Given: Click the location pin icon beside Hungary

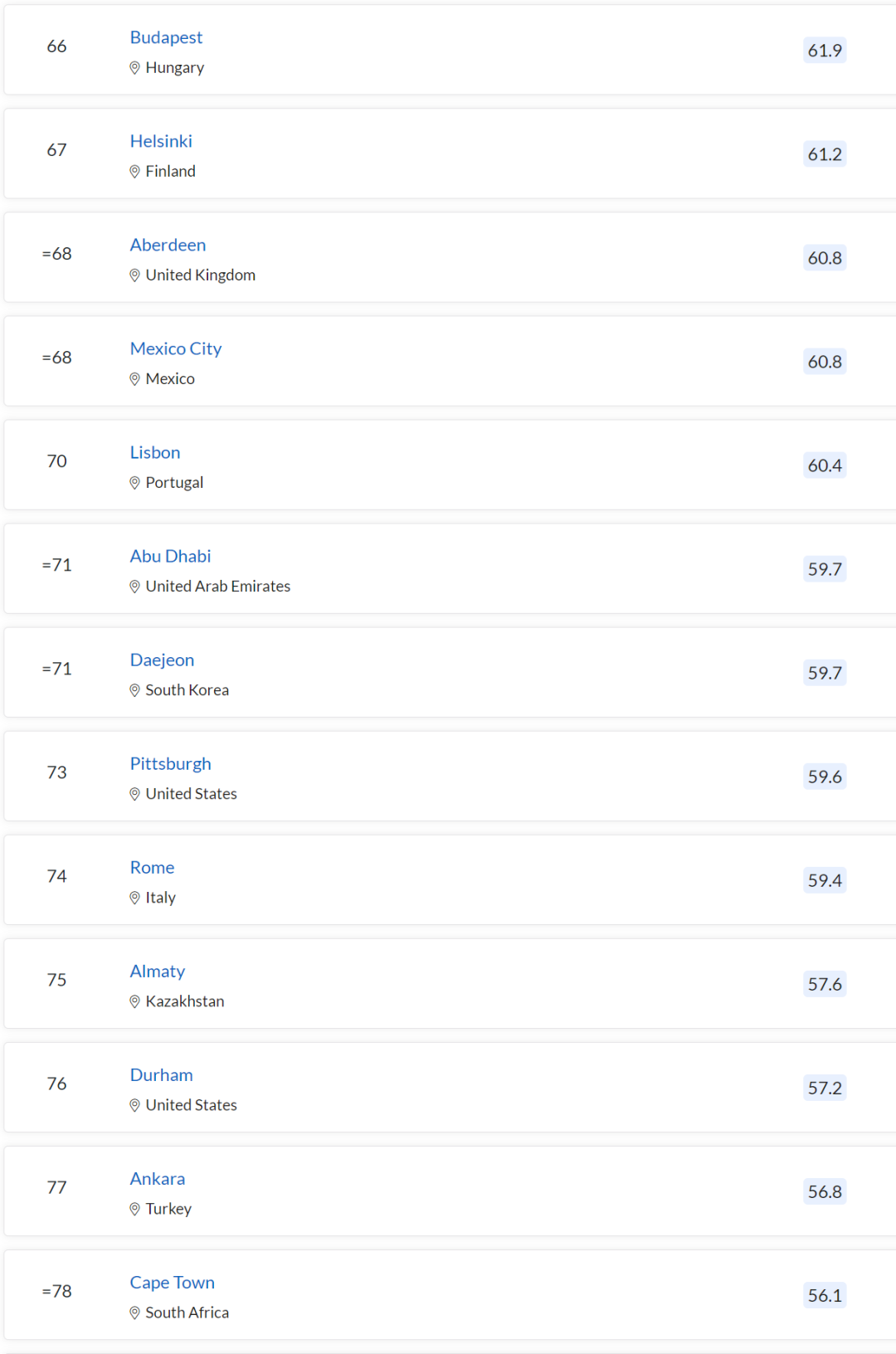Looking at the screenshot, I should tap(134, 68).
